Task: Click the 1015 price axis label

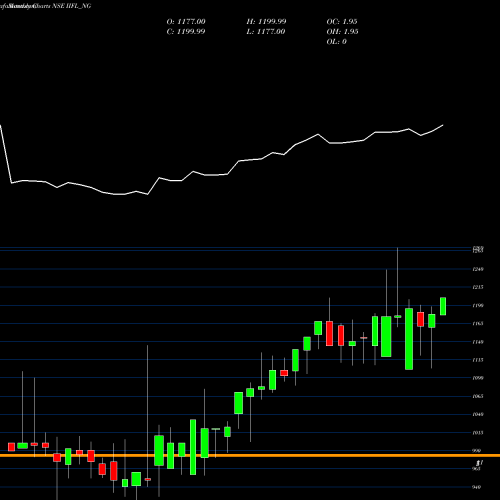Action: pos(478,433)
